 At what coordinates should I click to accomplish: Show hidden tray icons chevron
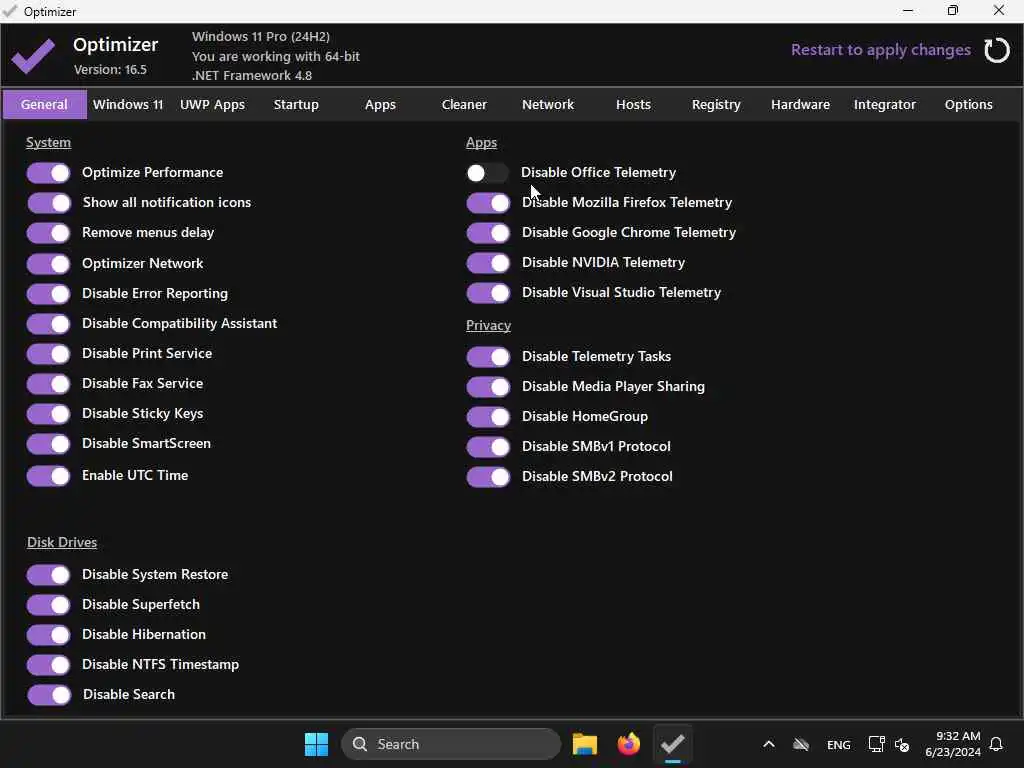tap(769, 744)
